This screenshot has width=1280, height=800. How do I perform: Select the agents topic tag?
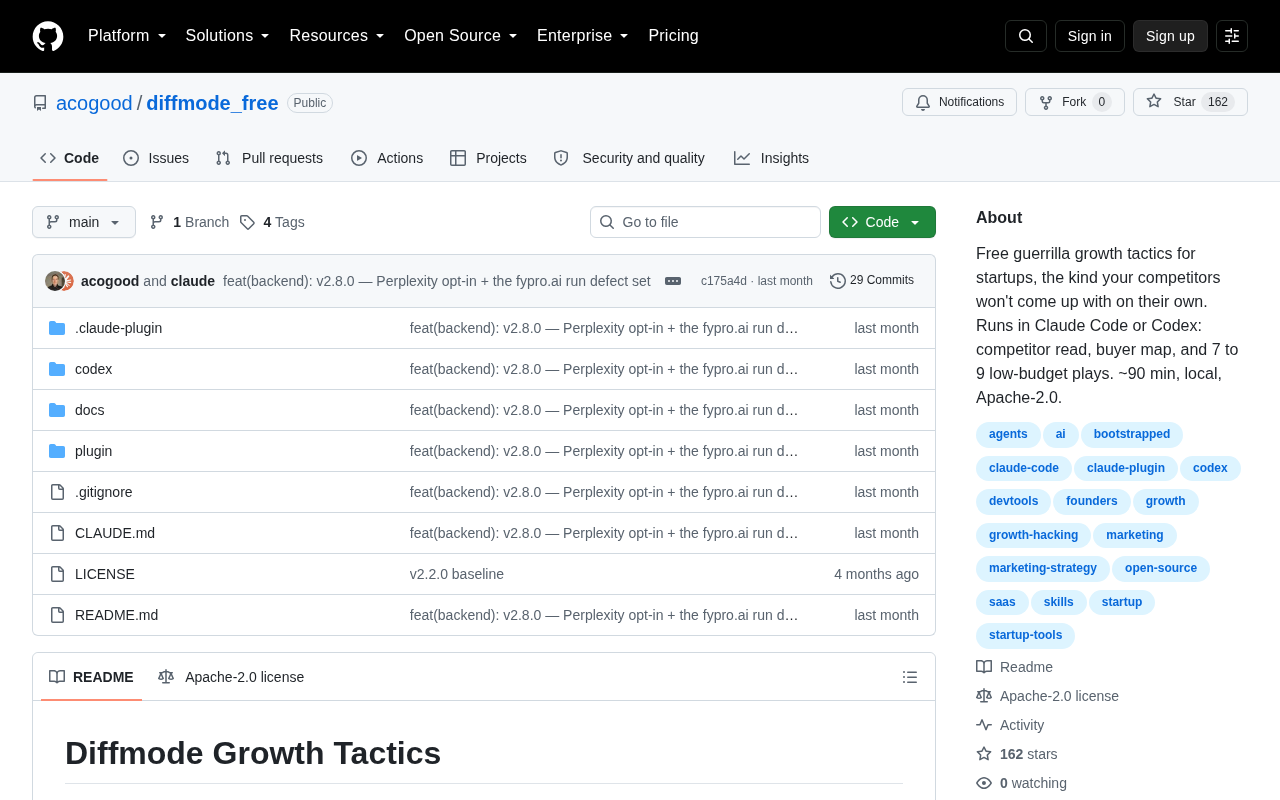pyautogui.click(x=1008, y=434)
